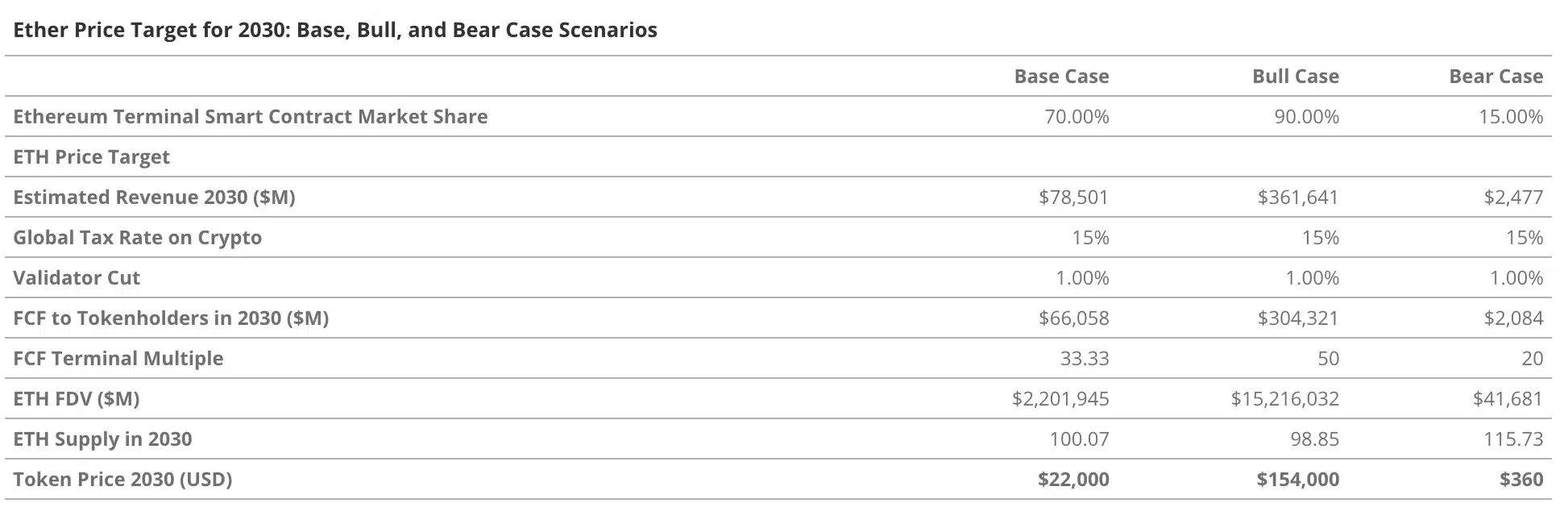Select the 33.33 terminal multiple value
Viewport: 1568px width, 524px height.
click(1085, 359)
